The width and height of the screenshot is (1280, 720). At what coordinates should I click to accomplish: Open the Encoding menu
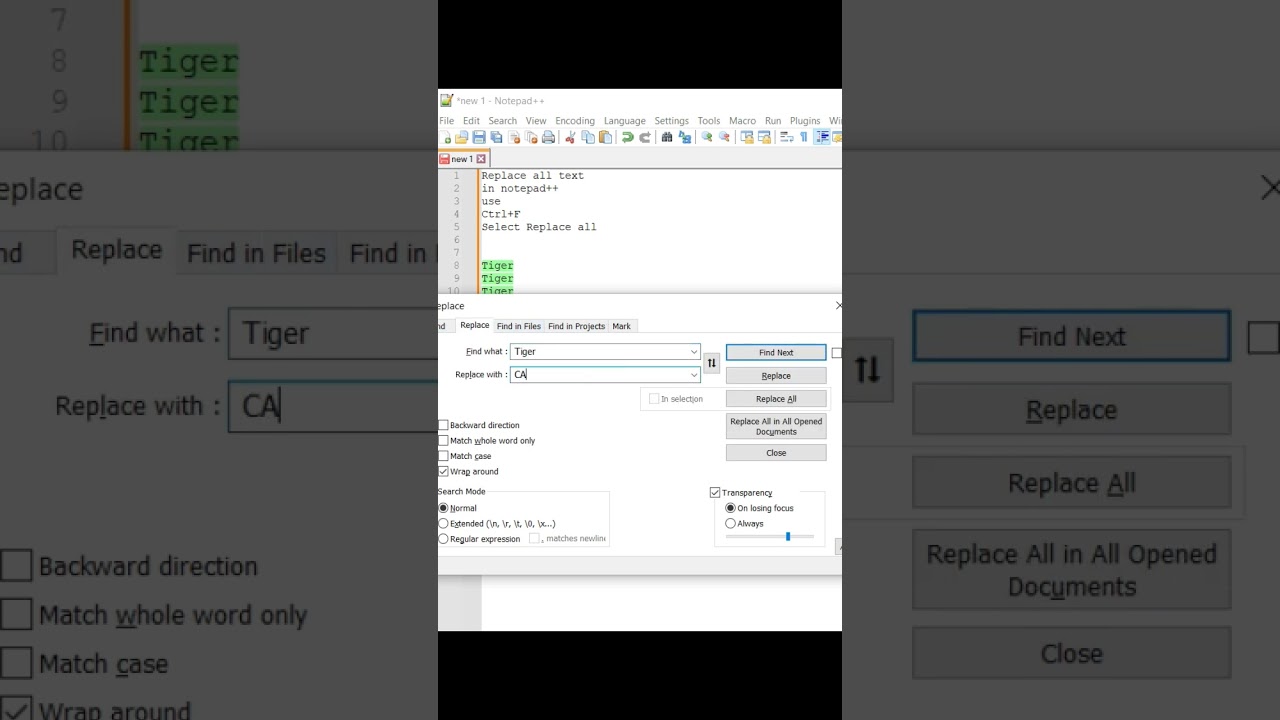click(575, 121)
